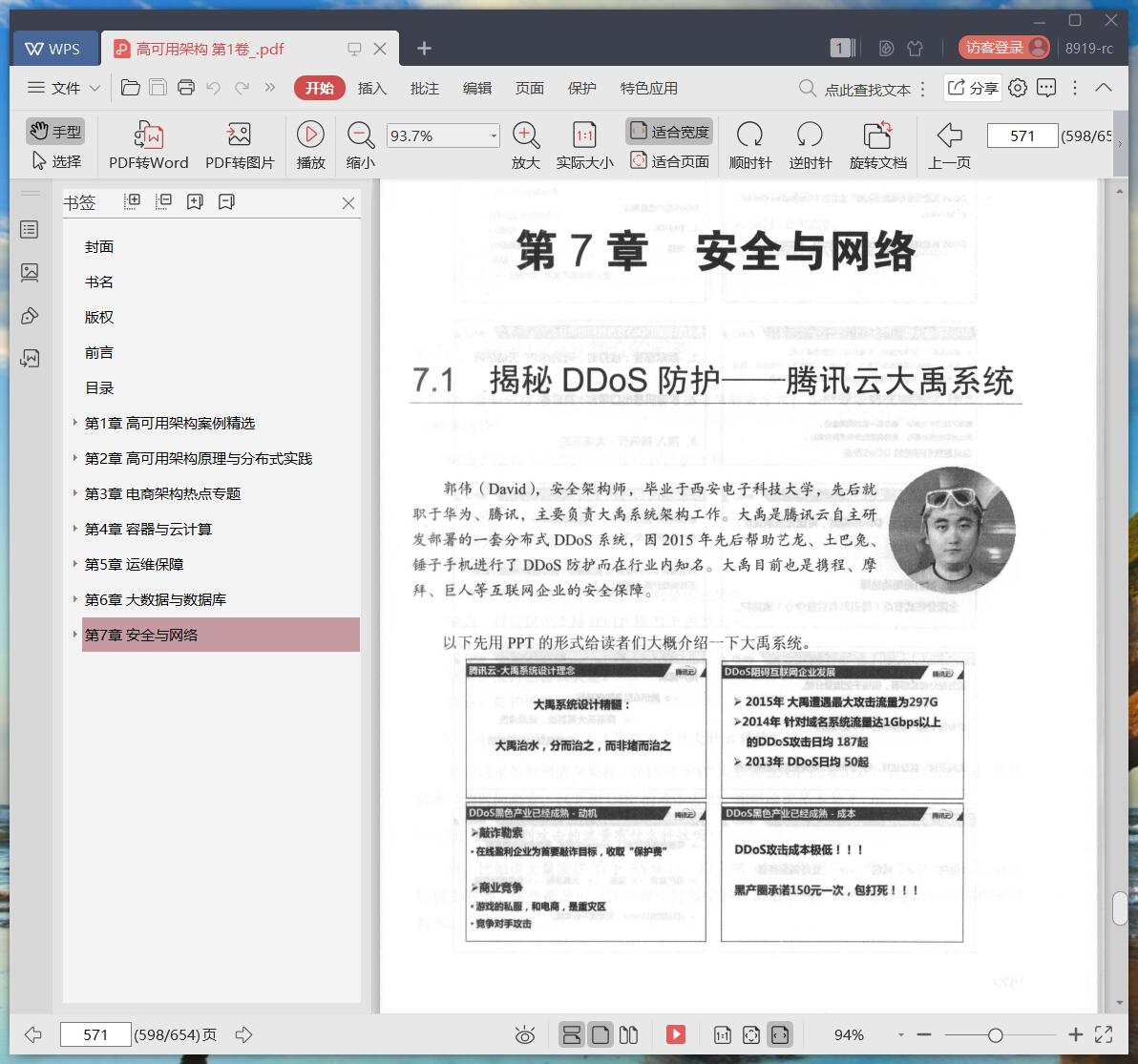Image resolution: width=1138 pixels, height=1064 pixels.
Task: Toggle 适合页面 fit page mode
Action: click(x=669, y=161)
